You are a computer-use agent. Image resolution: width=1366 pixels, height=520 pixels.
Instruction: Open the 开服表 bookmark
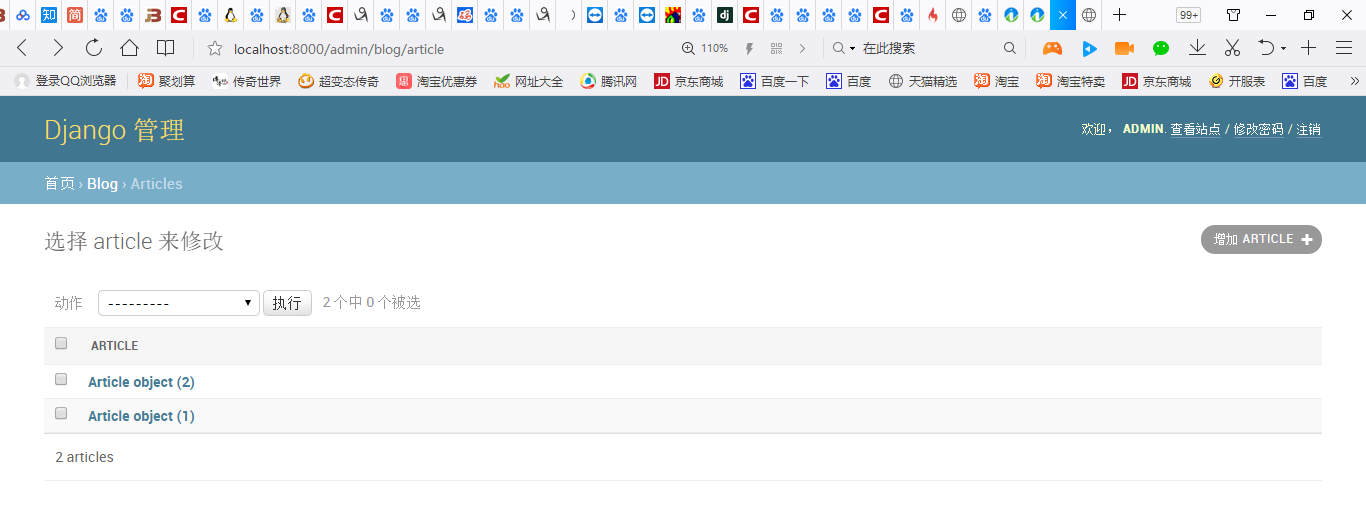pos(1237,81)
